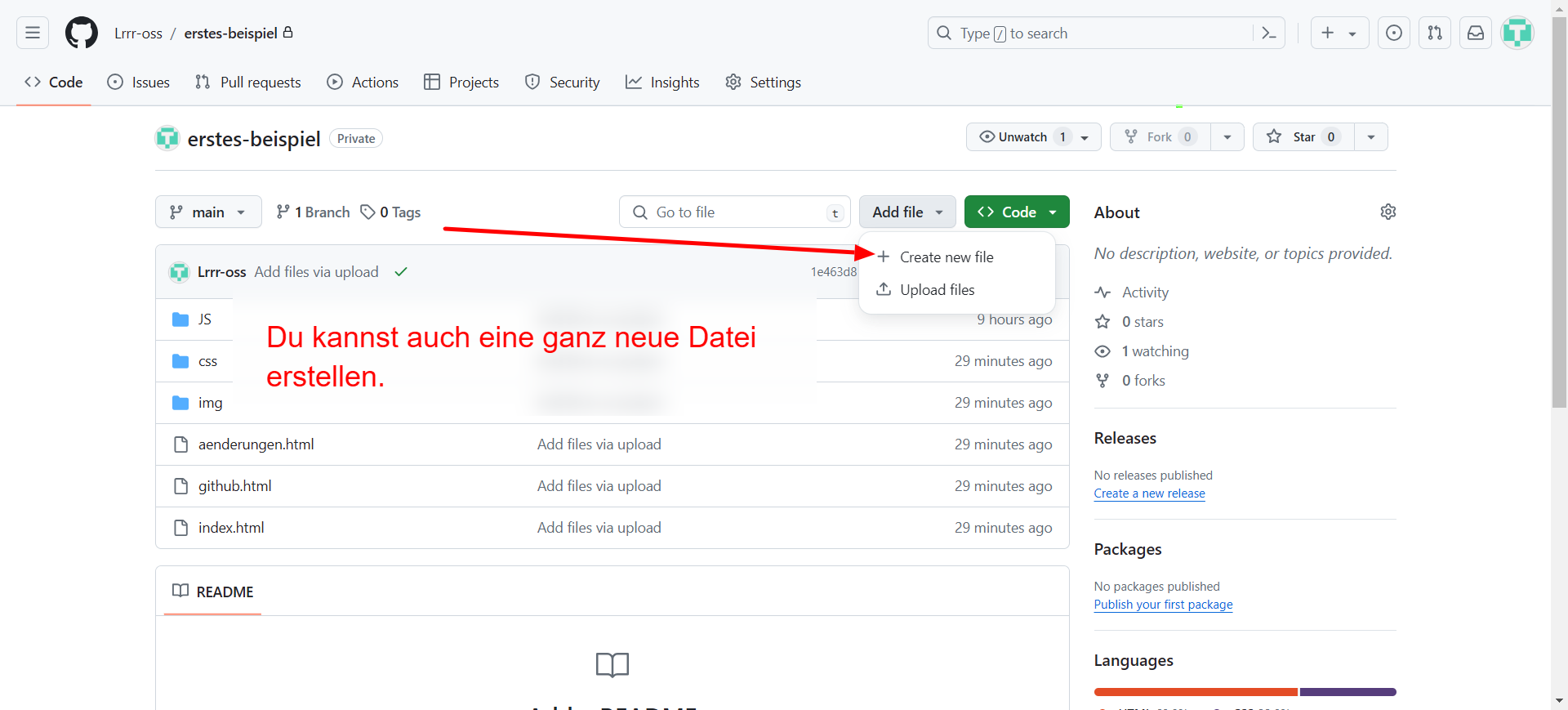
Task: Select Create new file menu option
Action: coord(947,257)
